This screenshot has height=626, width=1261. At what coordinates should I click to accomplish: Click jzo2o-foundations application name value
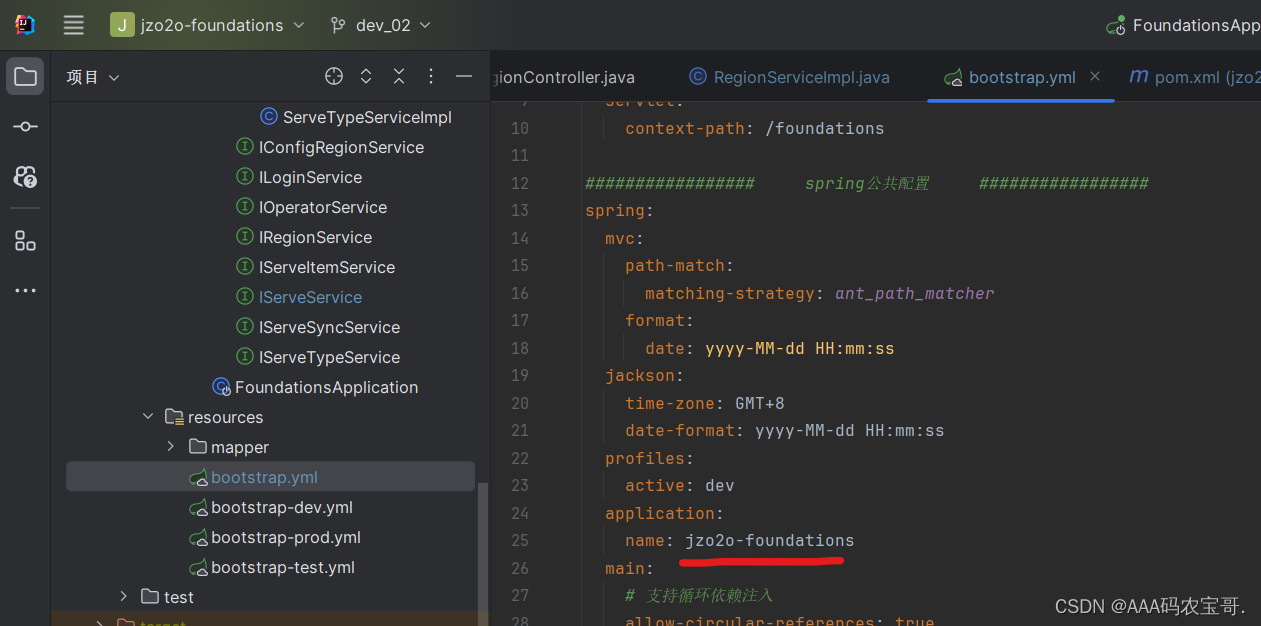[770, 540]
